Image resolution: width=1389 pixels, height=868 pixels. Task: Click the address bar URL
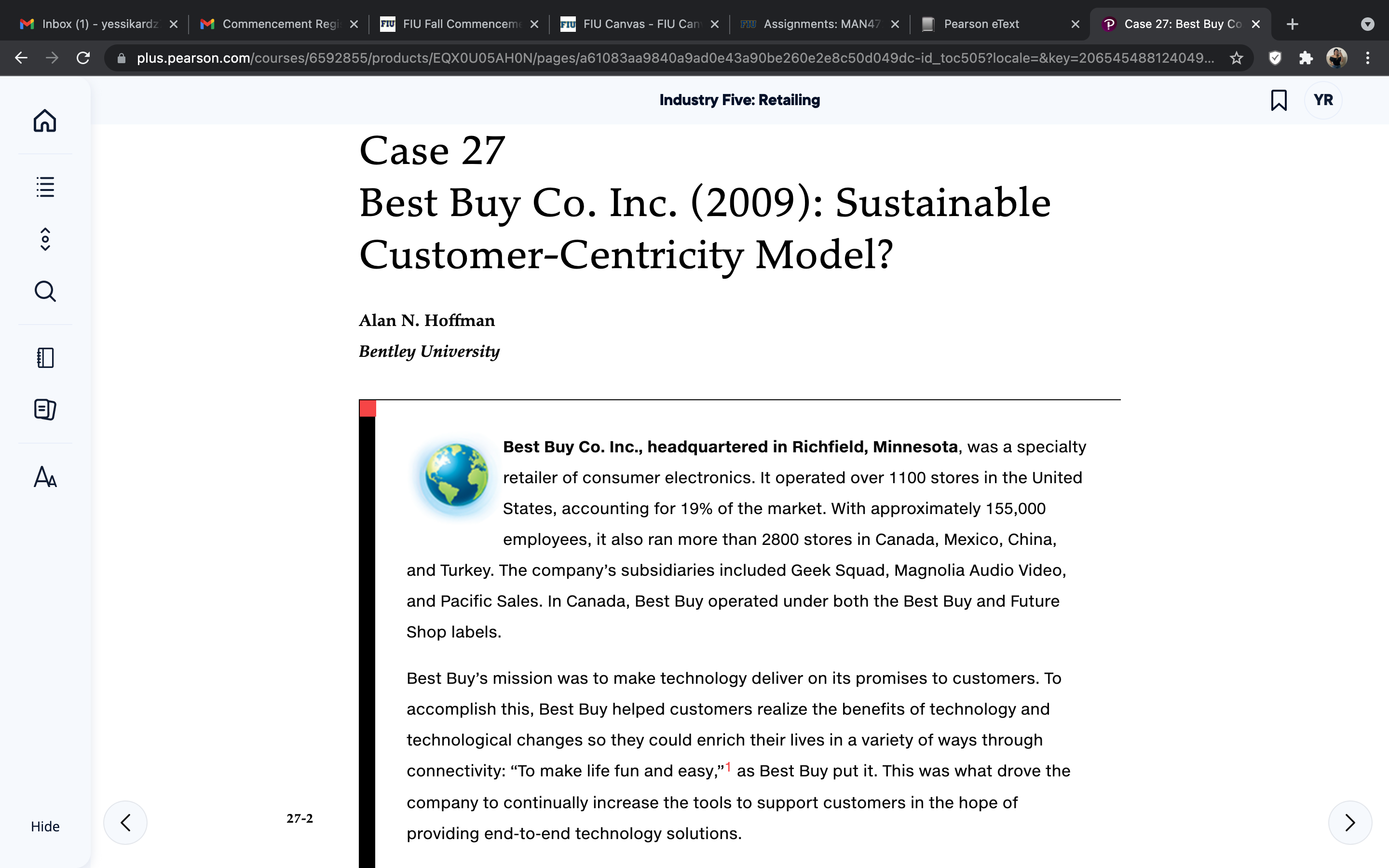pyautogui.click(x=675, y=58)
